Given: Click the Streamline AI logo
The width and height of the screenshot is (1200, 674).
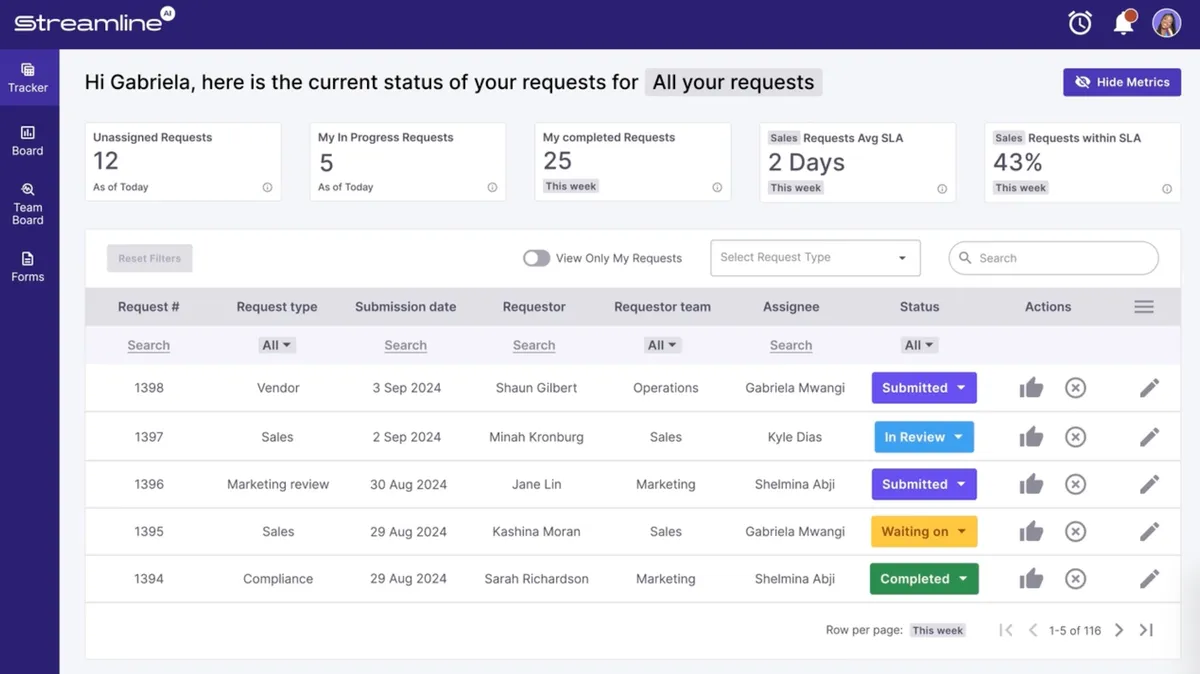Looking at the screenshot, I should (x=94, y=22).
